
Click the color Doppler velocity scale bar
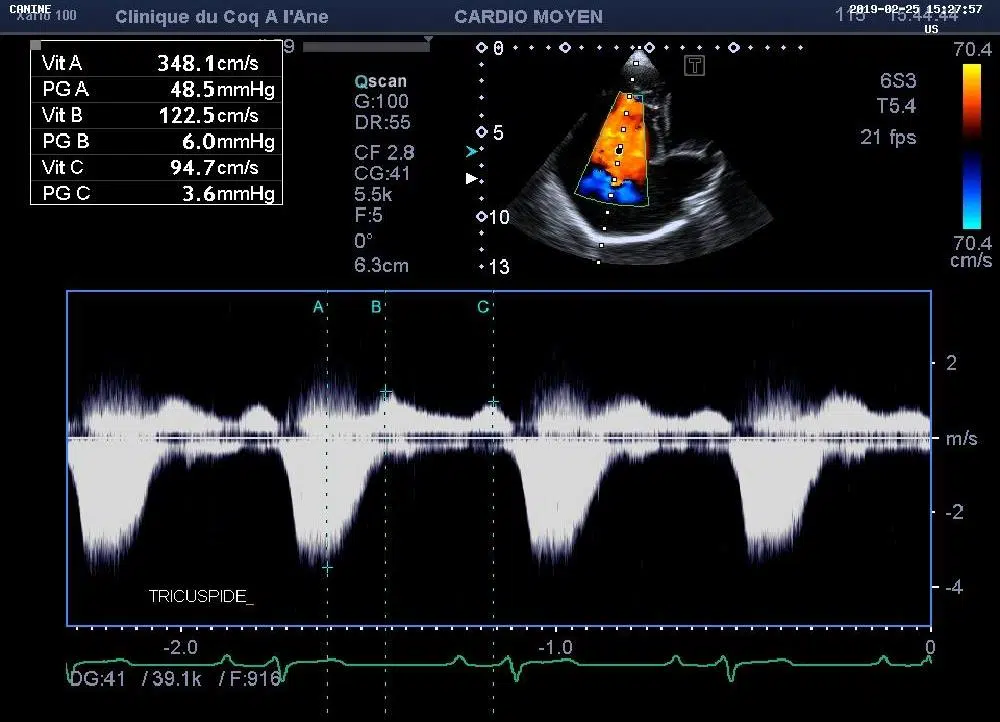[971, 147]
